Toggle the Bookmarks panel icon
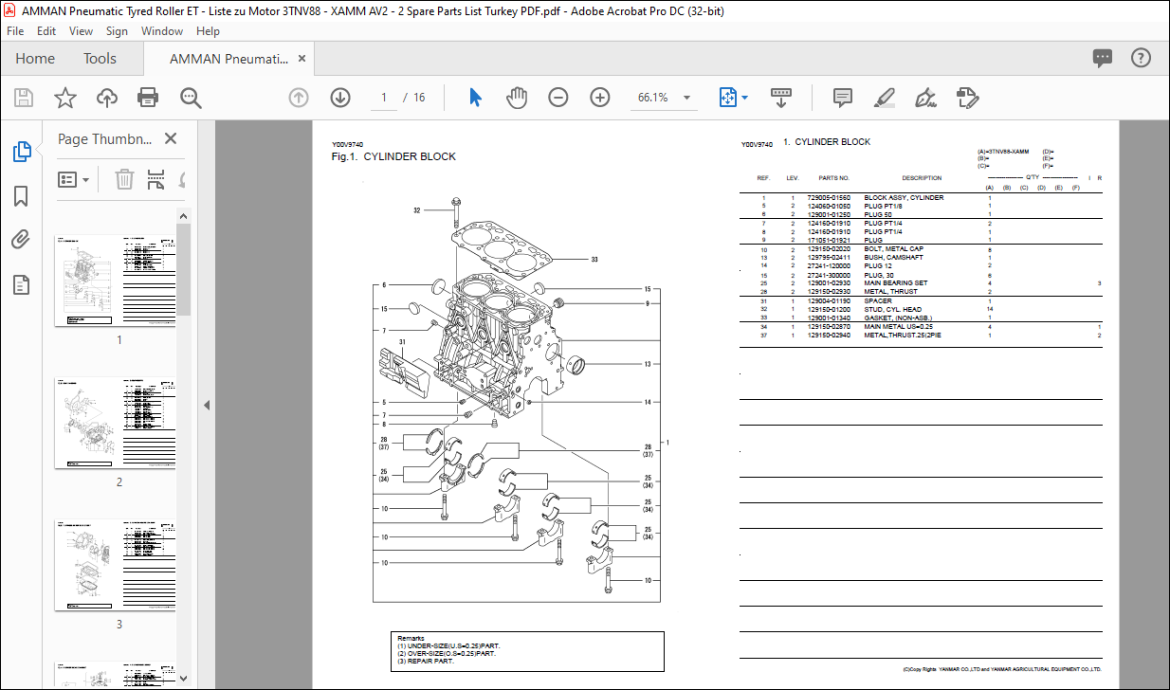1170x690 pixels. tap(21, 196)
